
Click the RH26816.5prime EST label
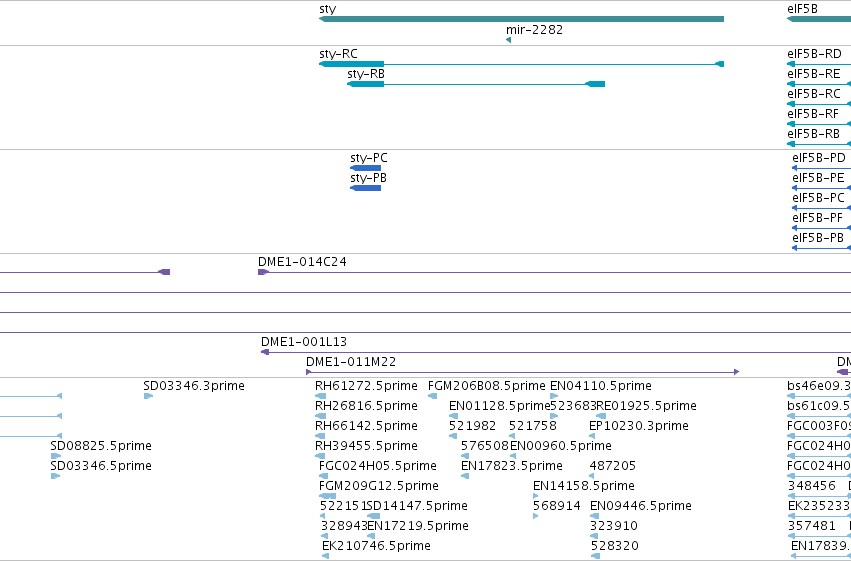[366, 406]
